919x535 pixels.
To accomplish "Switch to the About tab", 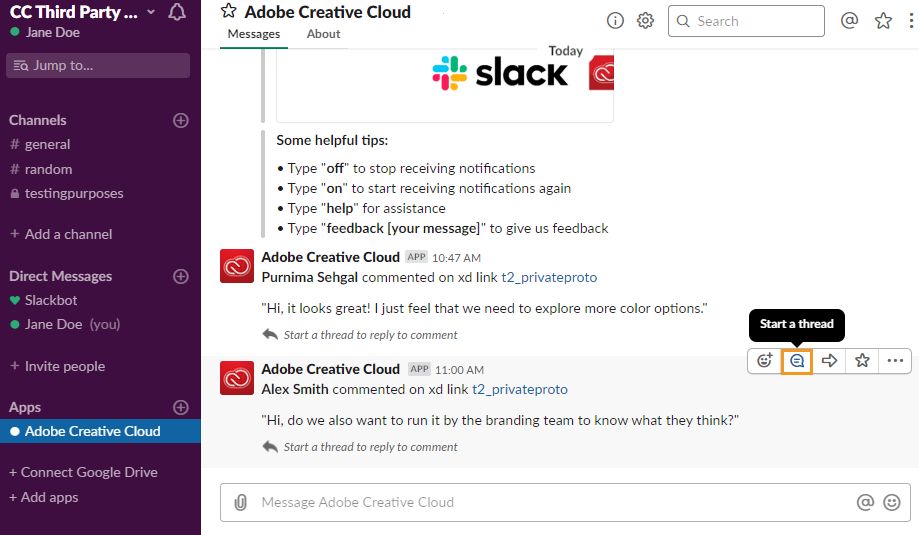I will [323, 34].
